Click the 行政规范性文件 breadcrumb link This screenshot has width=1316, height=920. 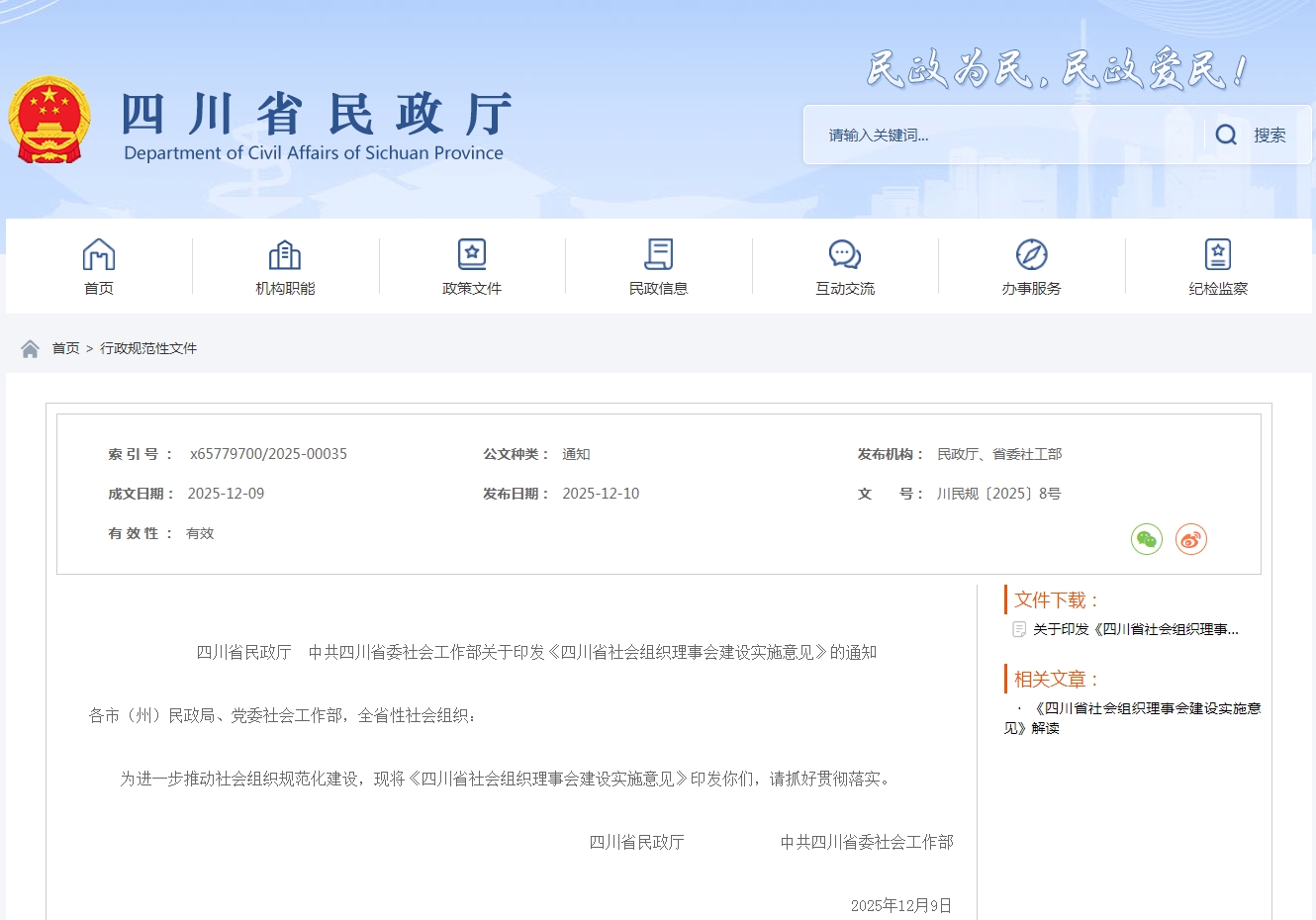pyautogui.click(x=148, y=348)
